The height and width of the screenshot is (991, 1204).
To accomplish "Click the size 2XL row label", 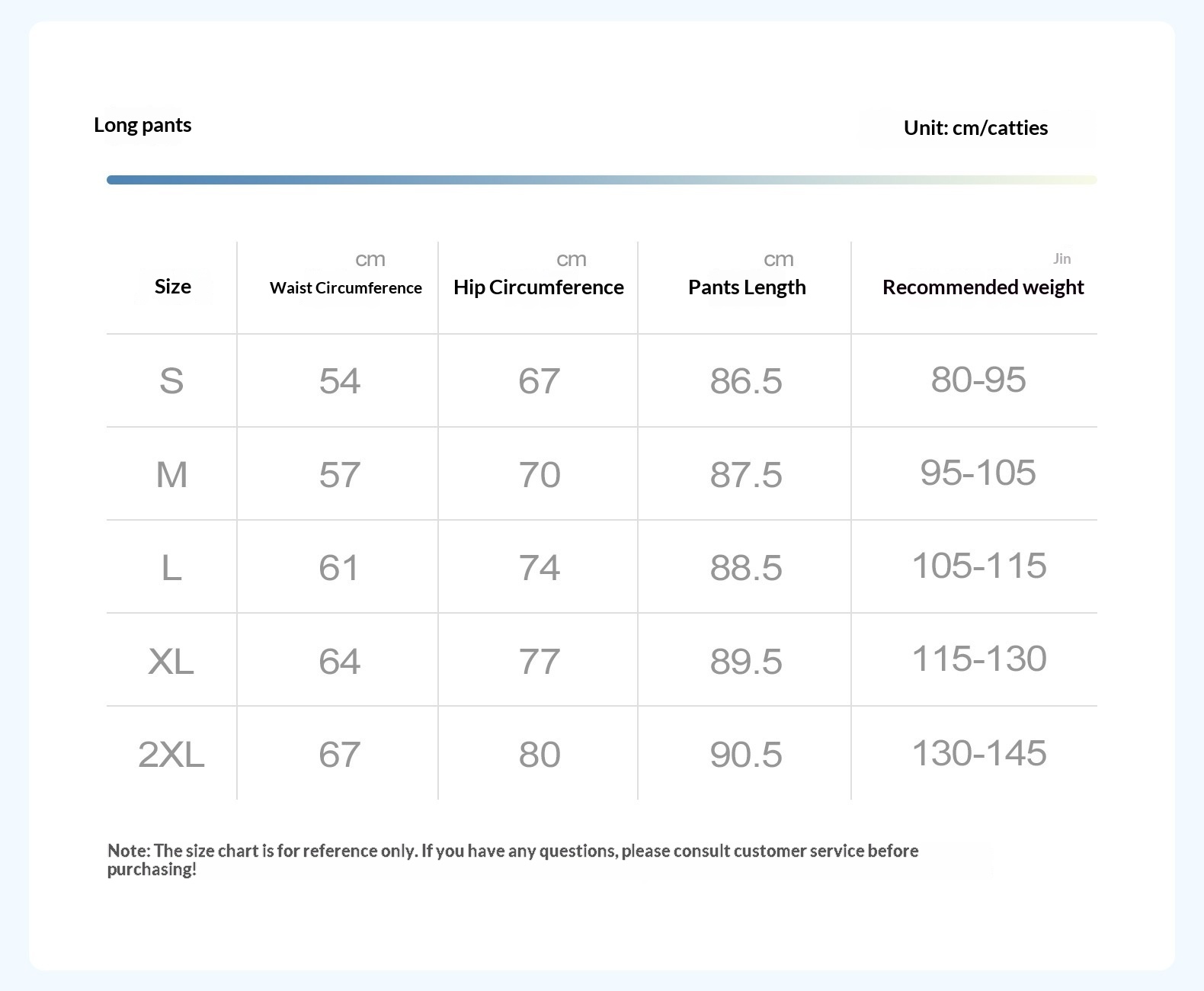I will tap(171, 755).
